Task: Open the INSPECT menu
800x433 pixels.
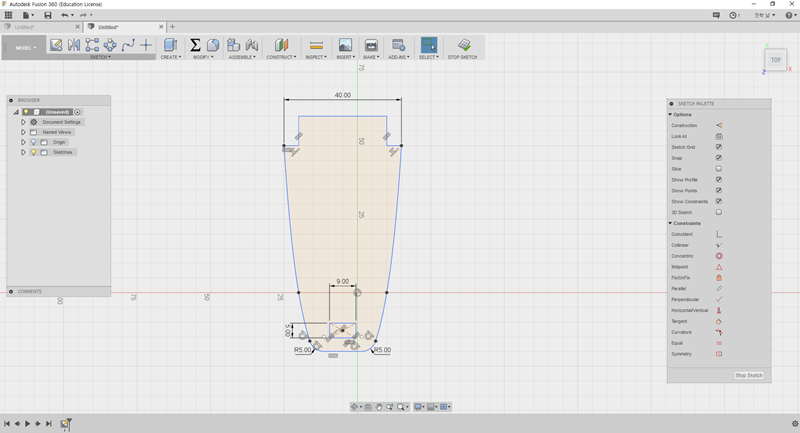Action: point(316,57)
